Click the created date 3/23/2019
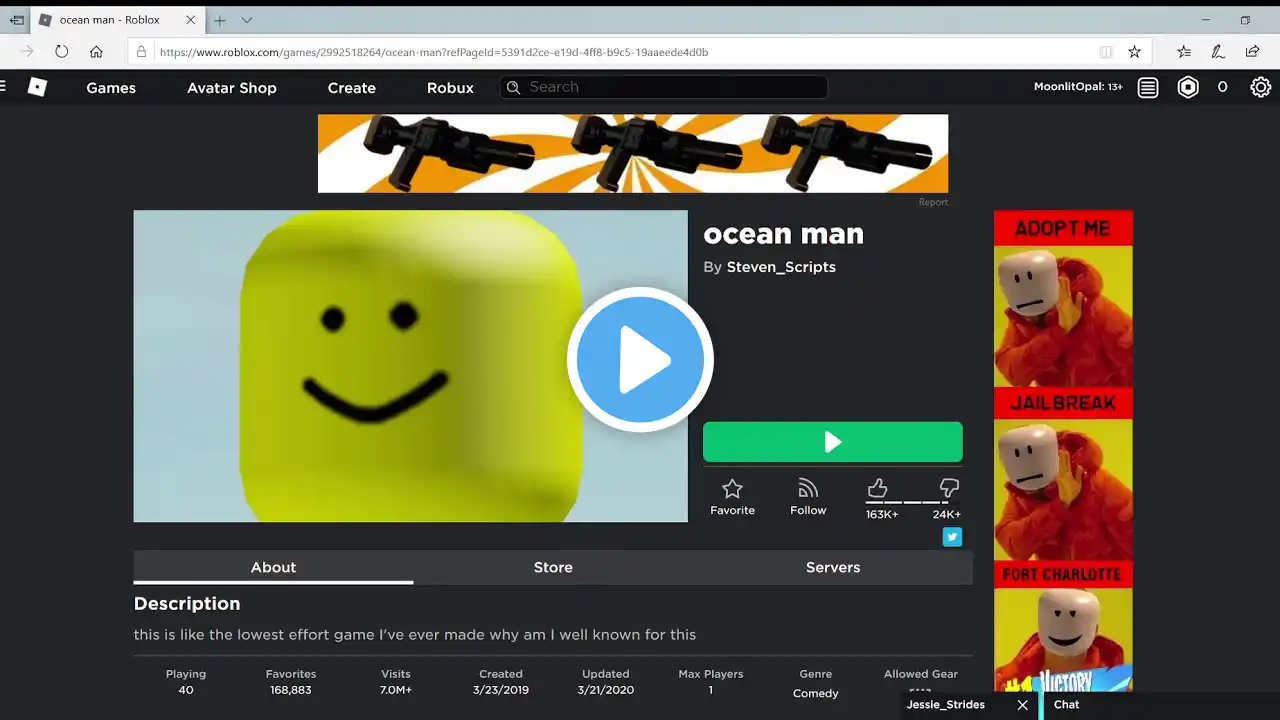The image size is (1280, 720). [501, 690]
